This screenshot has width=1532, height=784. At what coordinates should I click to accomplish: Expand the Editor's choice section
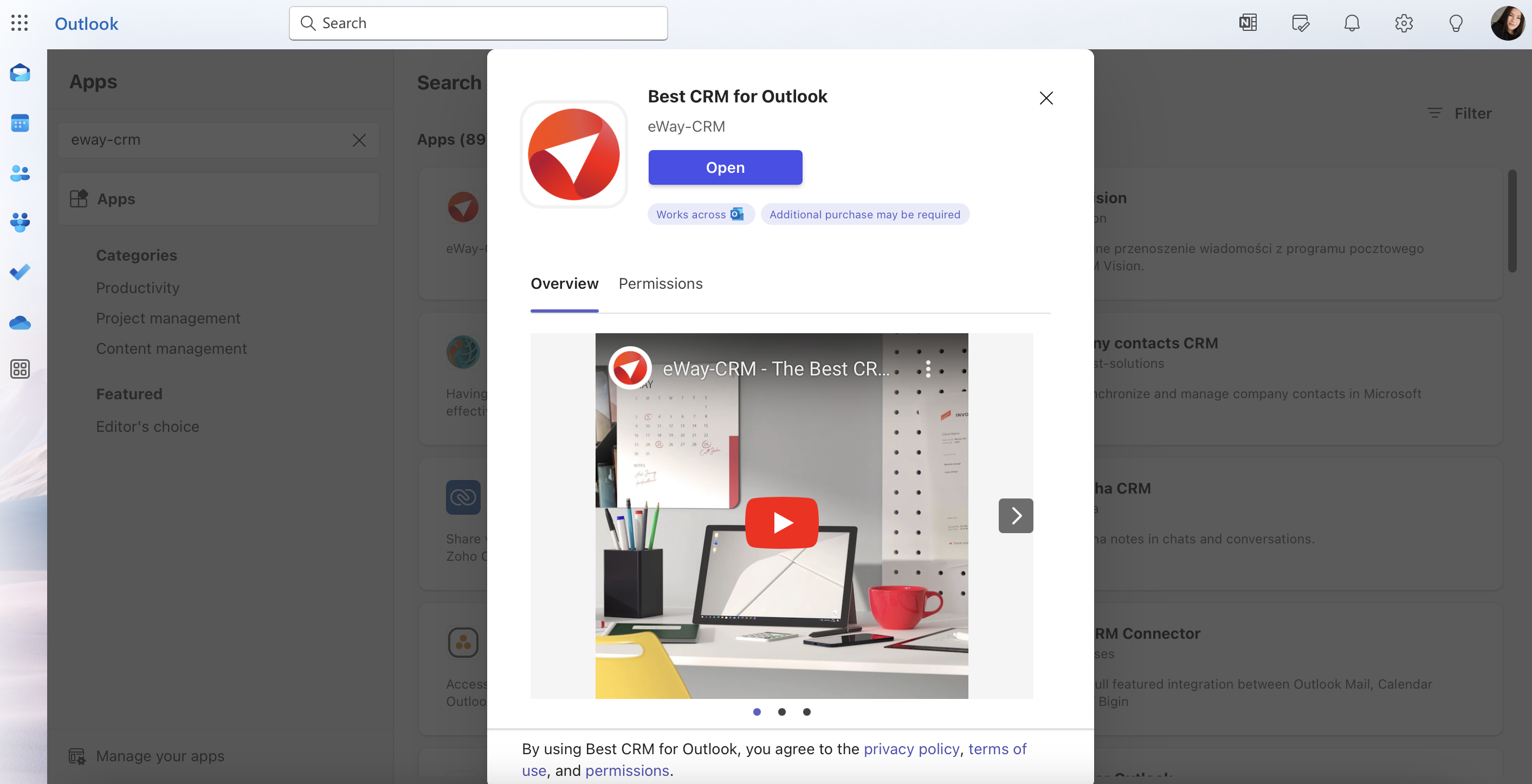point(148,426)
